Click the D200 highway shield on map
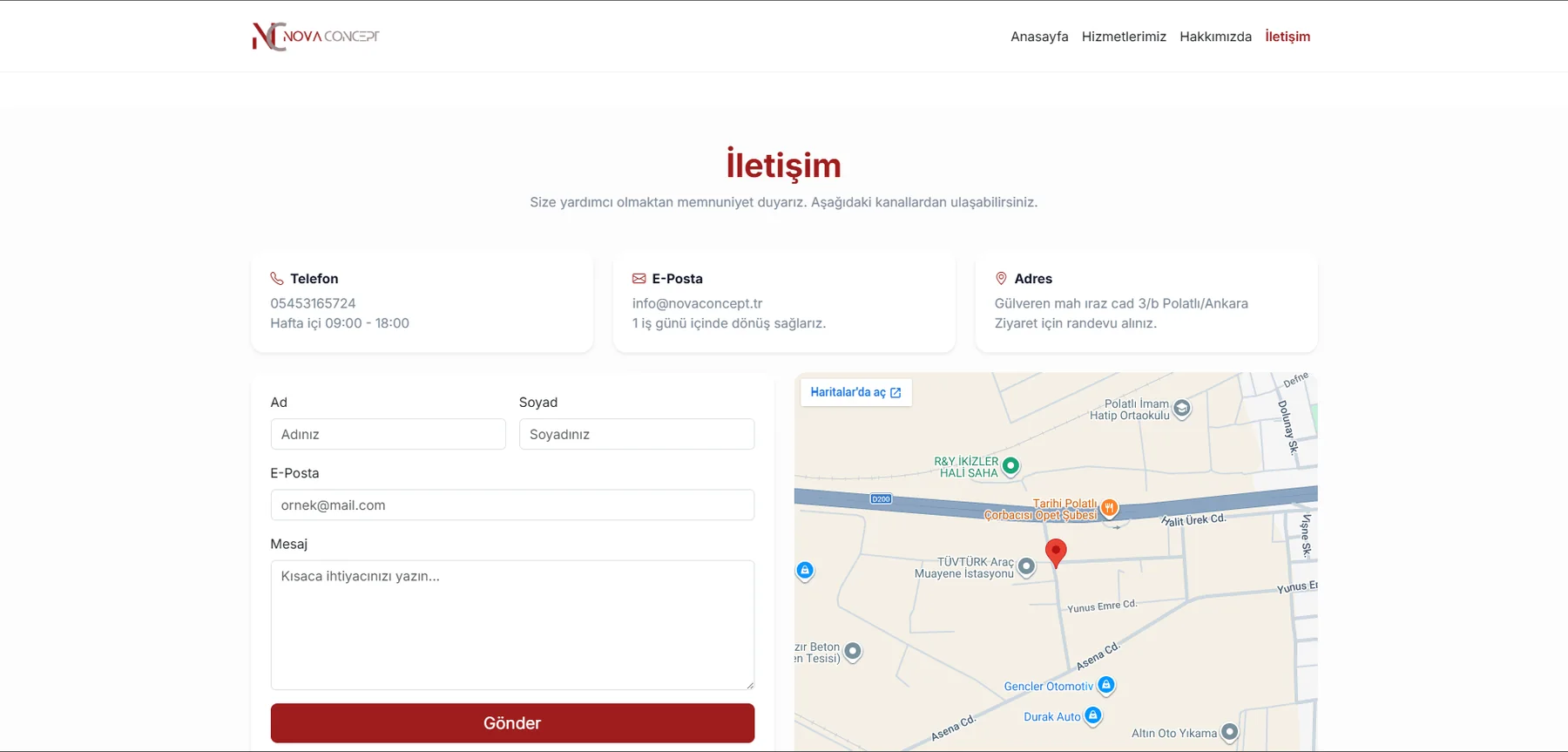Screen dimensions: 1568x752 [x=881, y=499]
